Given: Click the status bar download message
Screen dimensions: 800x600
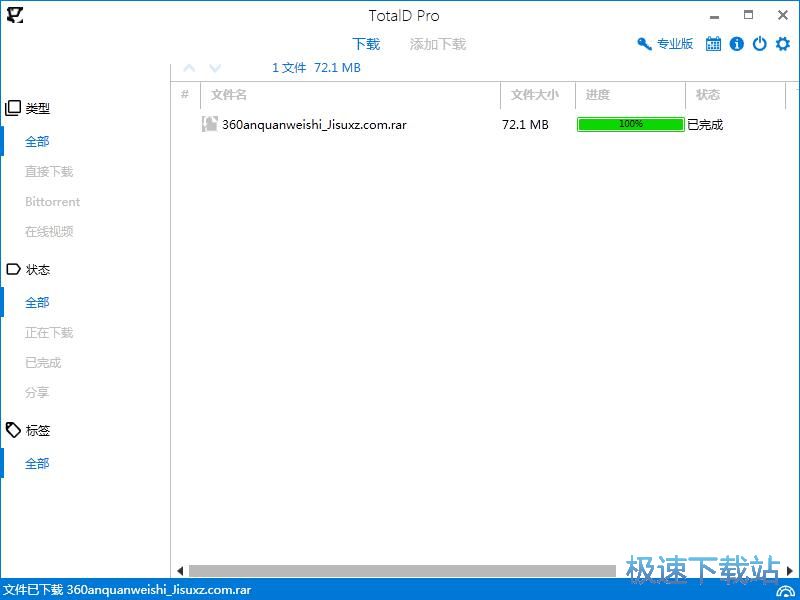Looking at the screenshot, I should 128,590.
